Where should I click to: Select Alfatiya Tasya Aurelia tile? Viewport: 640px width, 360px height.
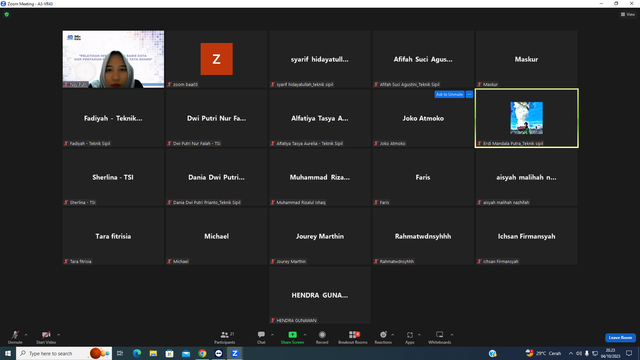pyautogui.click(x=320, y=118)
